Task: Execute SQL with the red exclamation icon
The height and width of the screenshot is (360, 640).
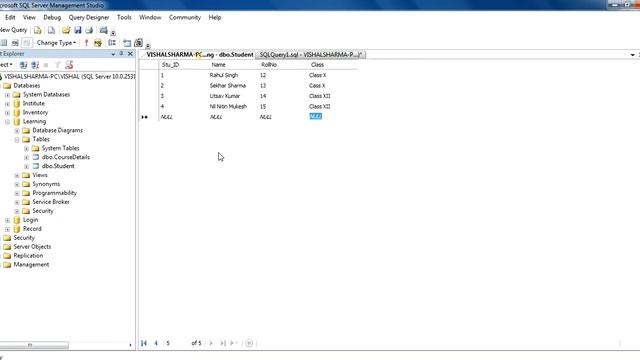Action: pos(86,42)
